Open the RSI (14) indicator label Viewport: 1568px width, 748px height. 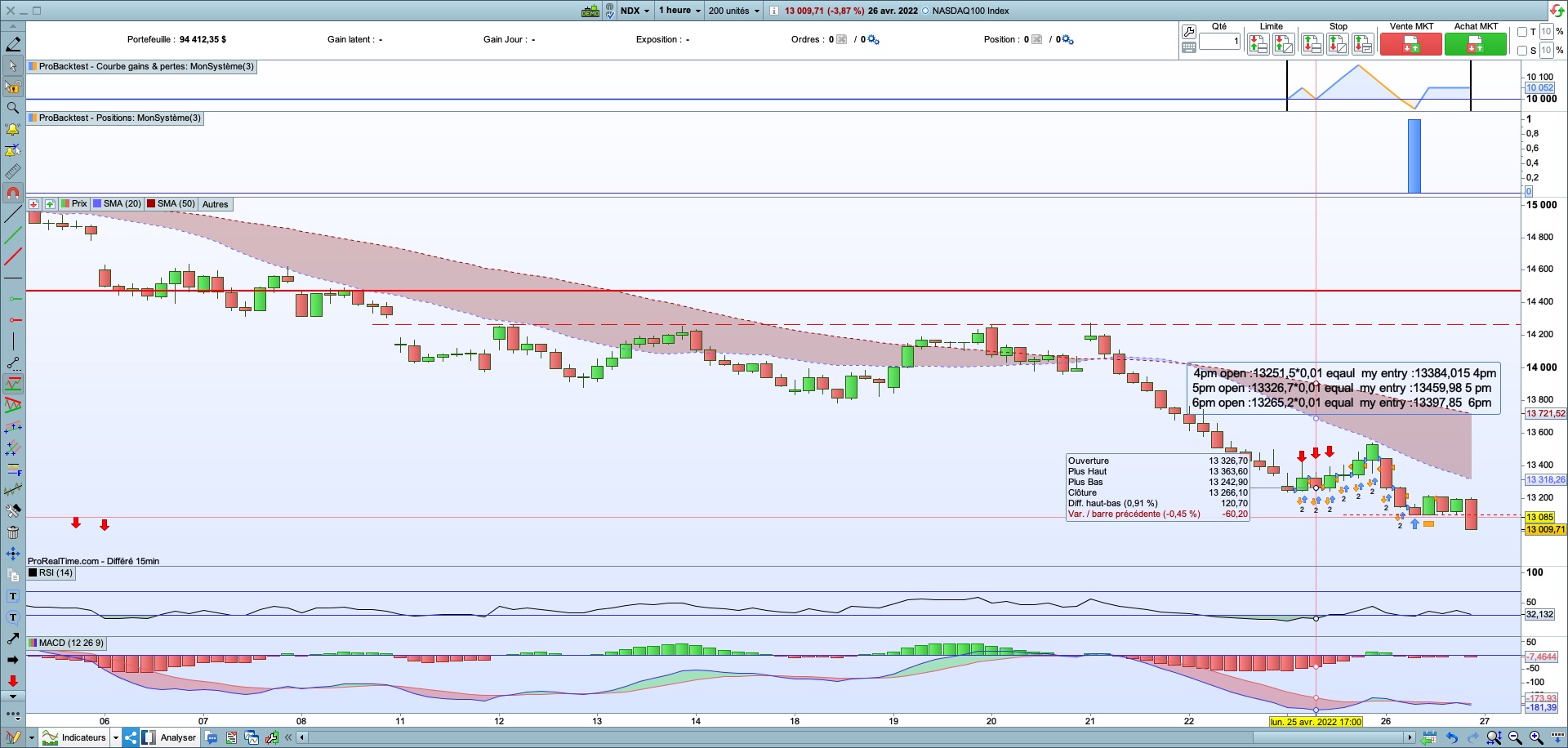(x=51, y=573)
